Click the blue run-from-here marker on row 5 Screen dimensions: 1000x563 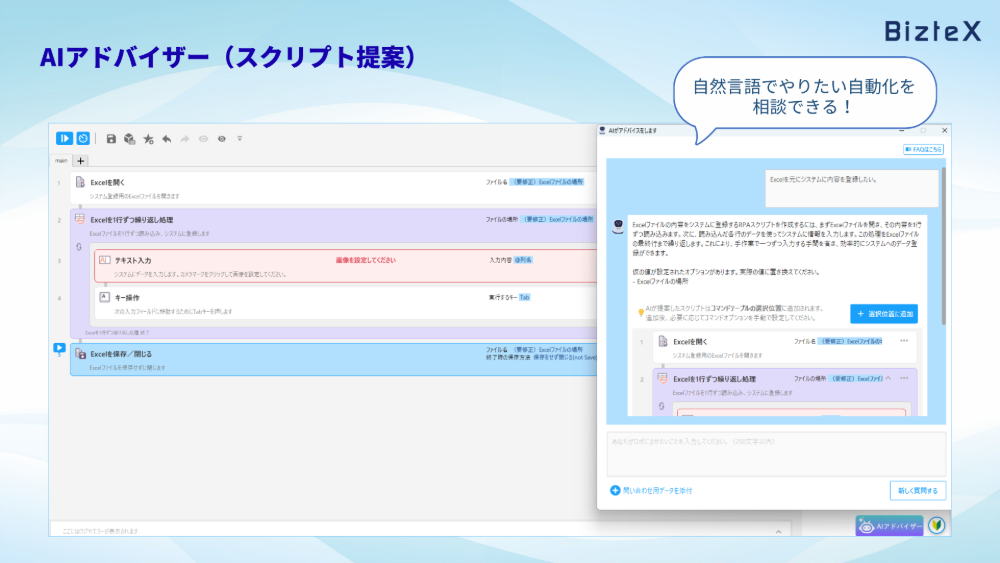tap(59, 348)
